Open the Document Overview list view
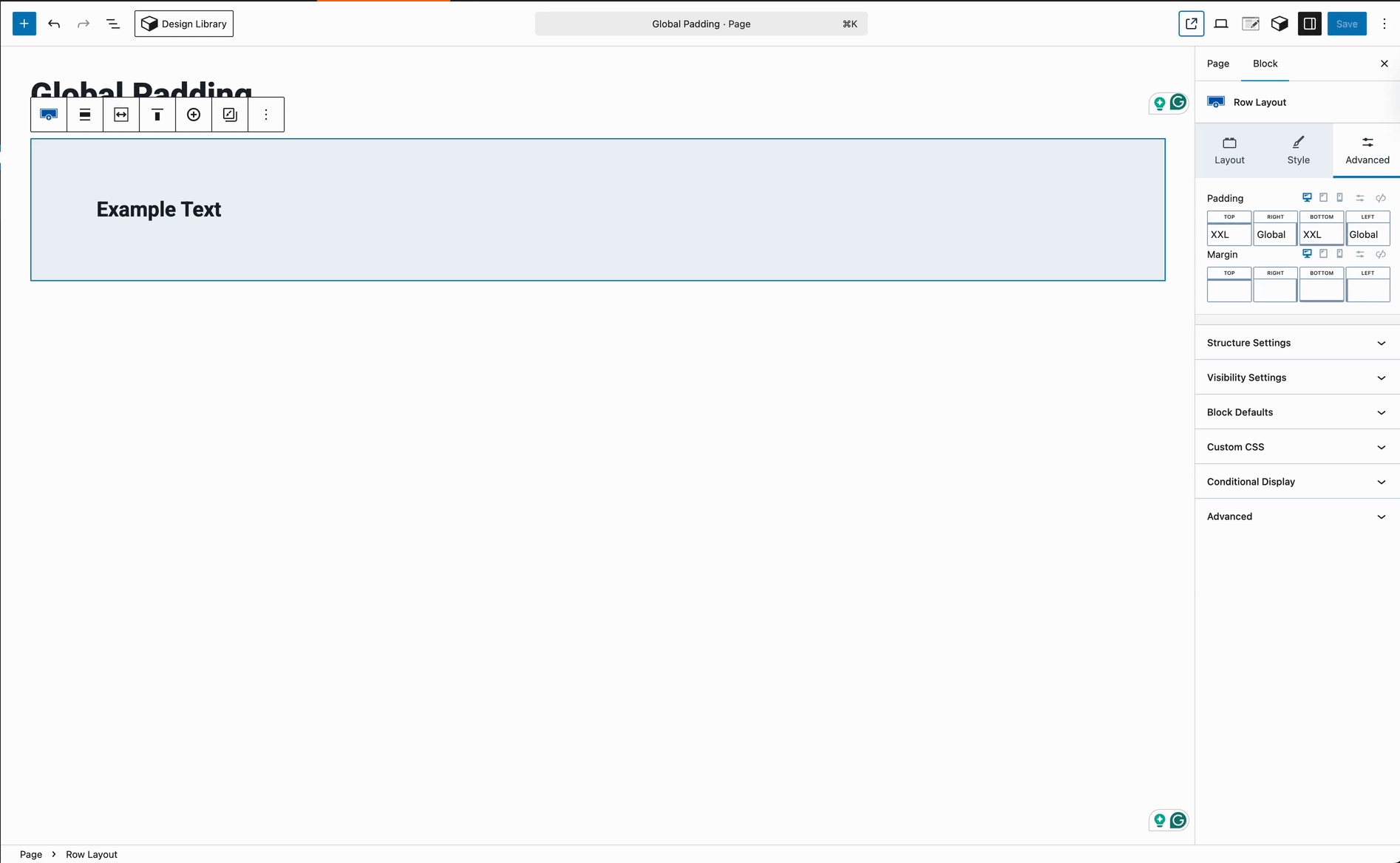Image resolution: width=1400 pixels, height=863 pixels. [112, 23]
